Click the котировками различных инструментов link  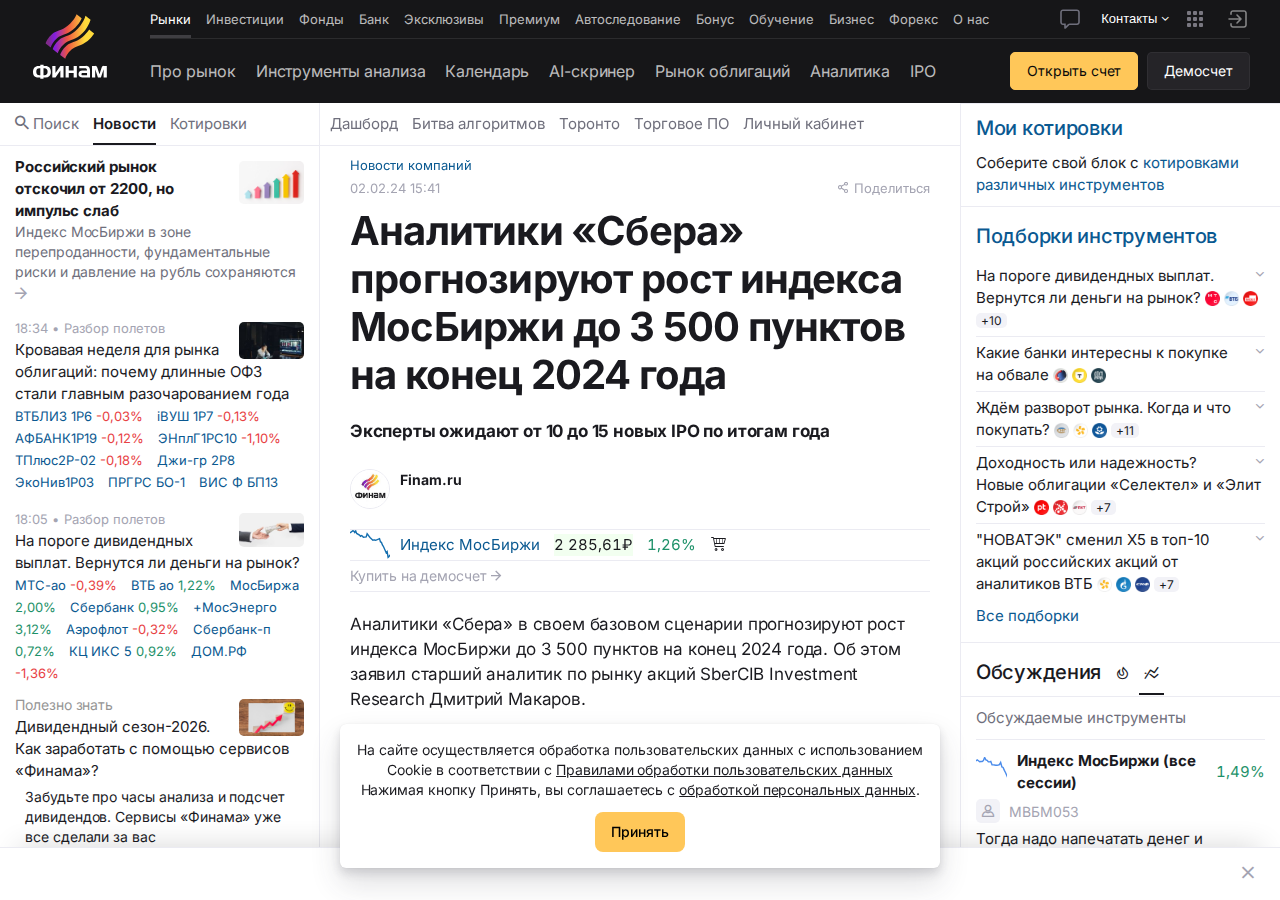[x=1107, y=173]
